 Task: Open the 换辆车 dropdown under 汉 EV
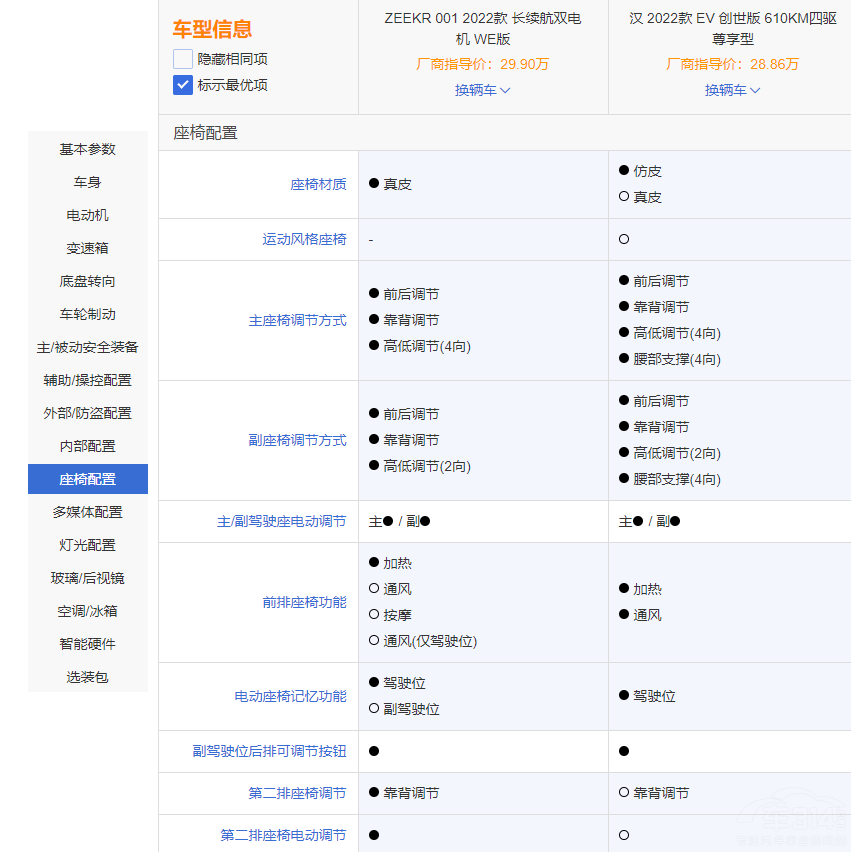pos(733,91)
